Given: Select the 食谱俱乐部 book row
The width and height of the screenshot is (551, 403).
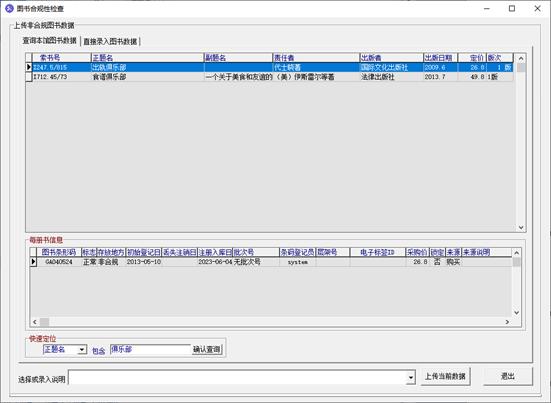Looking at the screenshot, I should (269, 77).
